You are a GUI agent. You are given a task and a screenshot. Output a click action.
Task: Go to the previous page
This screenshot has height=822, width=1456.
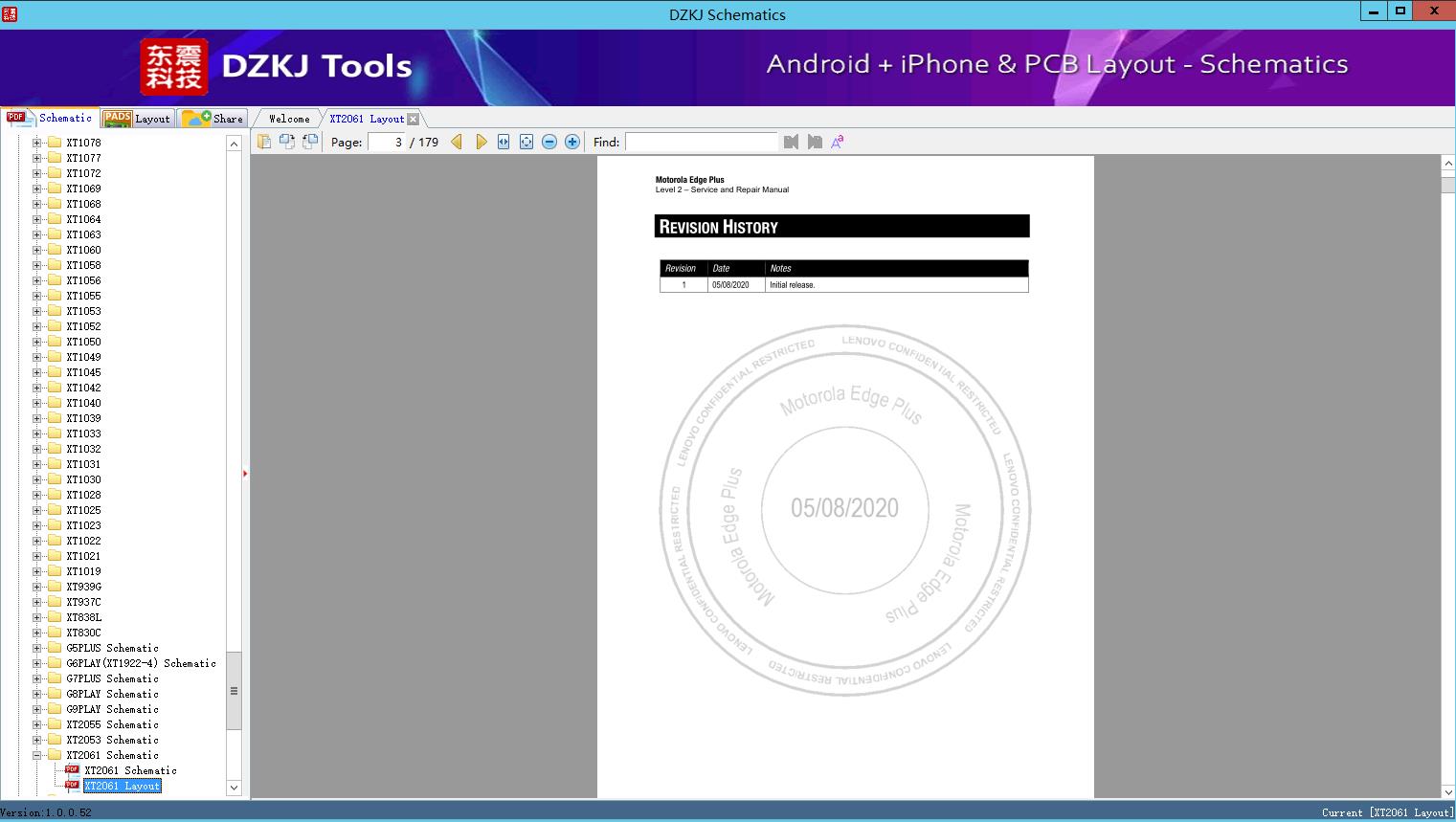click(x=457, y=142)
